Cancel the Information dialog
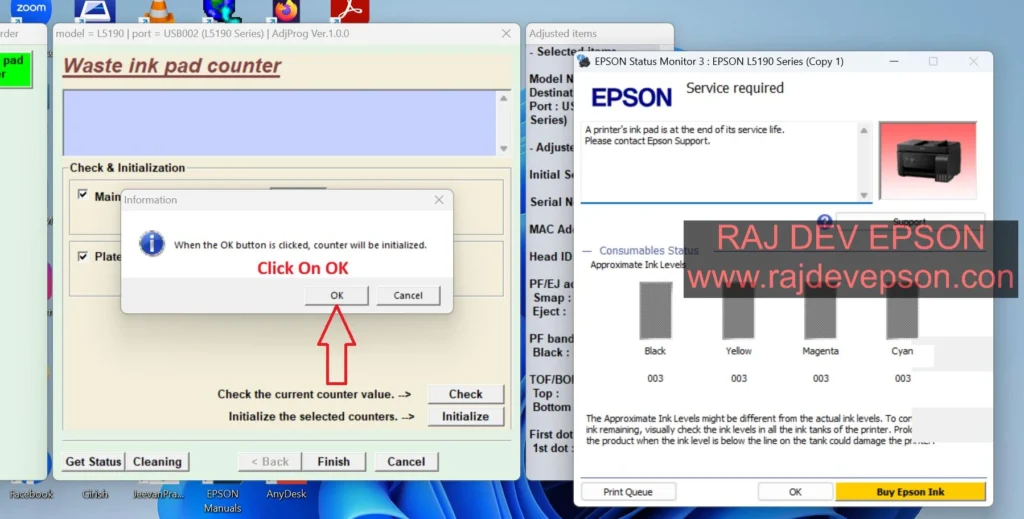 pyautogui.click(x=408, y=295)
